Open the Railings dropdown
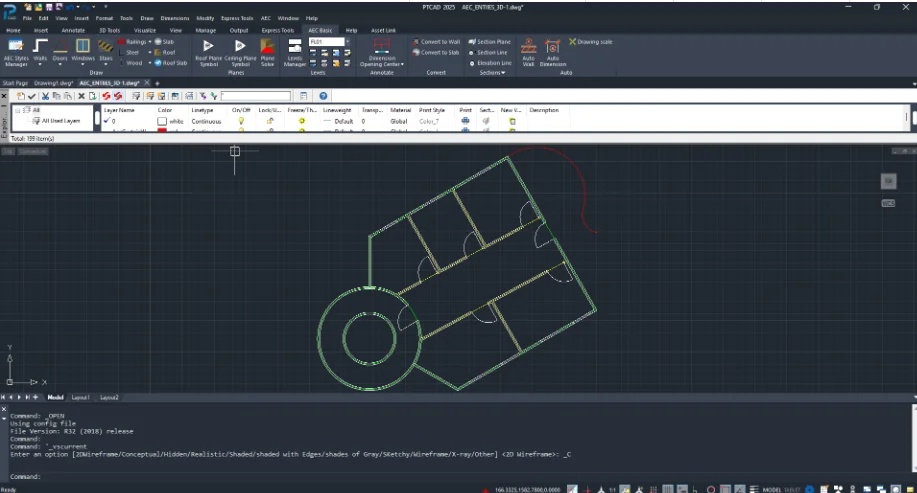Viewport: 917px width, 493px height. [x=150, y=42]
